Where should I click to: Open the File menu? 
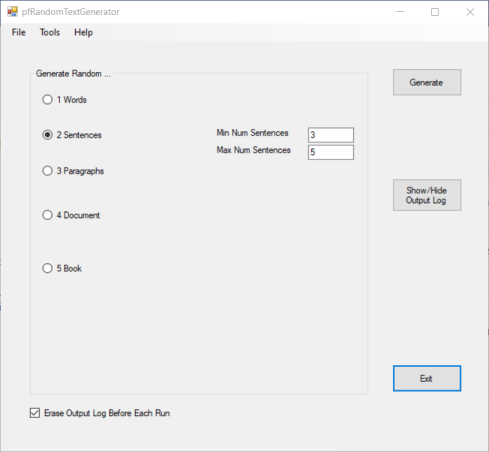click(19, 32)
